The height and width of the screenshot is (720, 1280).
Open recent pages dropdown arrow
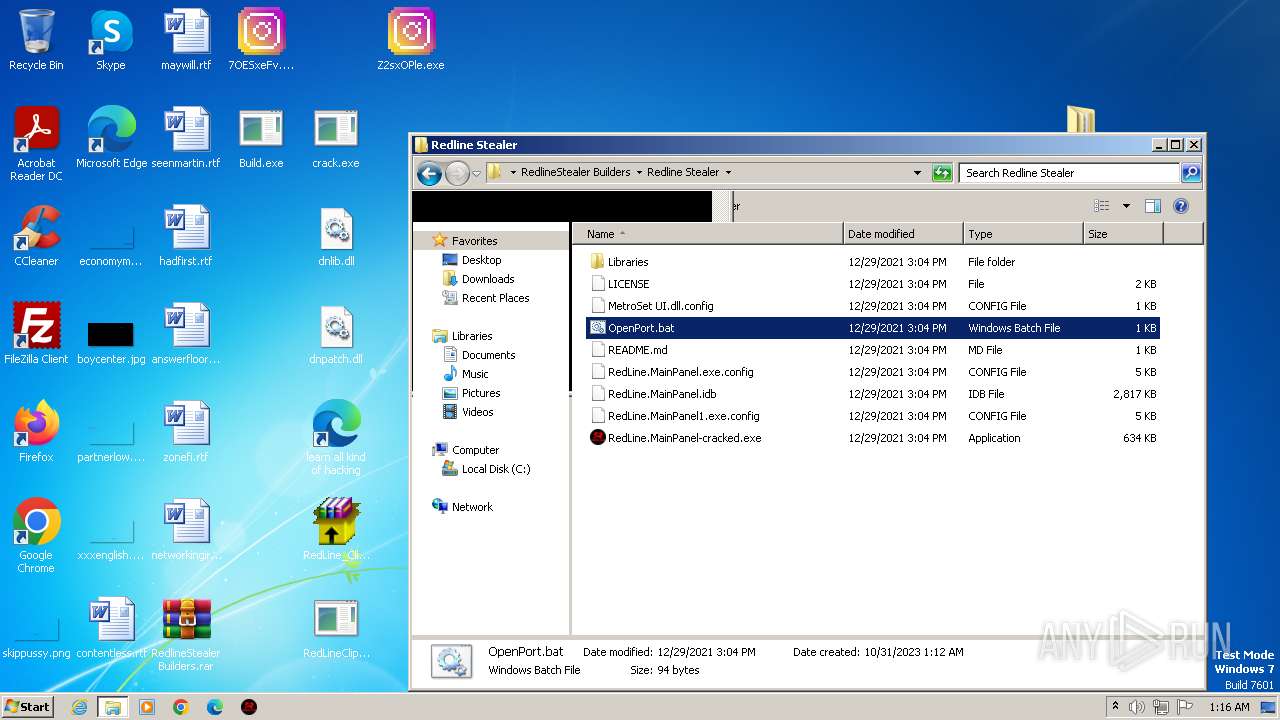coord(477,173)
